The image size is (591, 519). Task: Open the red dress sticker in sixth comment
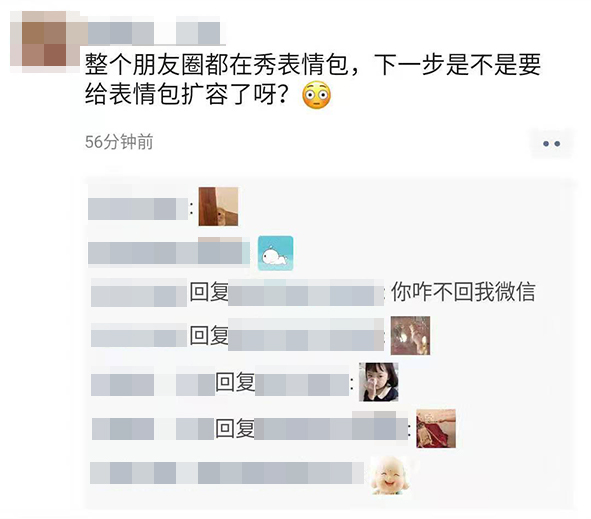436,429
